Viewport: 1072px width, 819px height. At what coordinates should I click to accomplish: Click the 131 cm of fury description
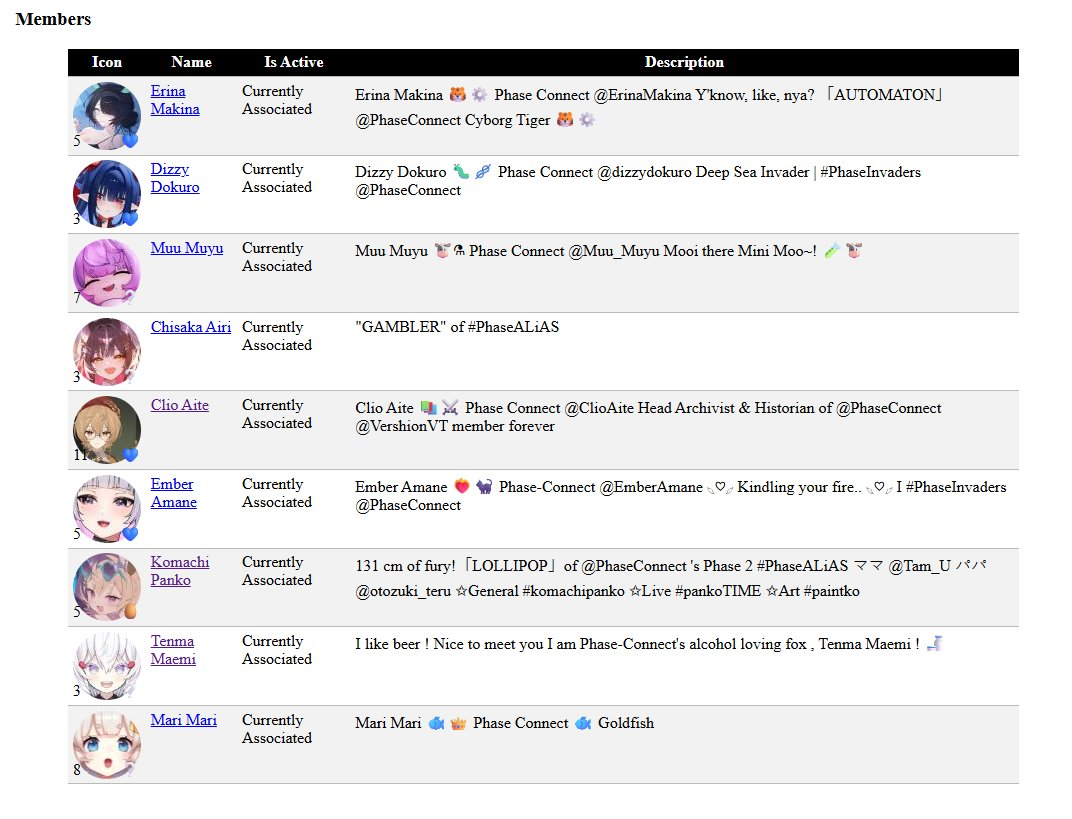671,578
